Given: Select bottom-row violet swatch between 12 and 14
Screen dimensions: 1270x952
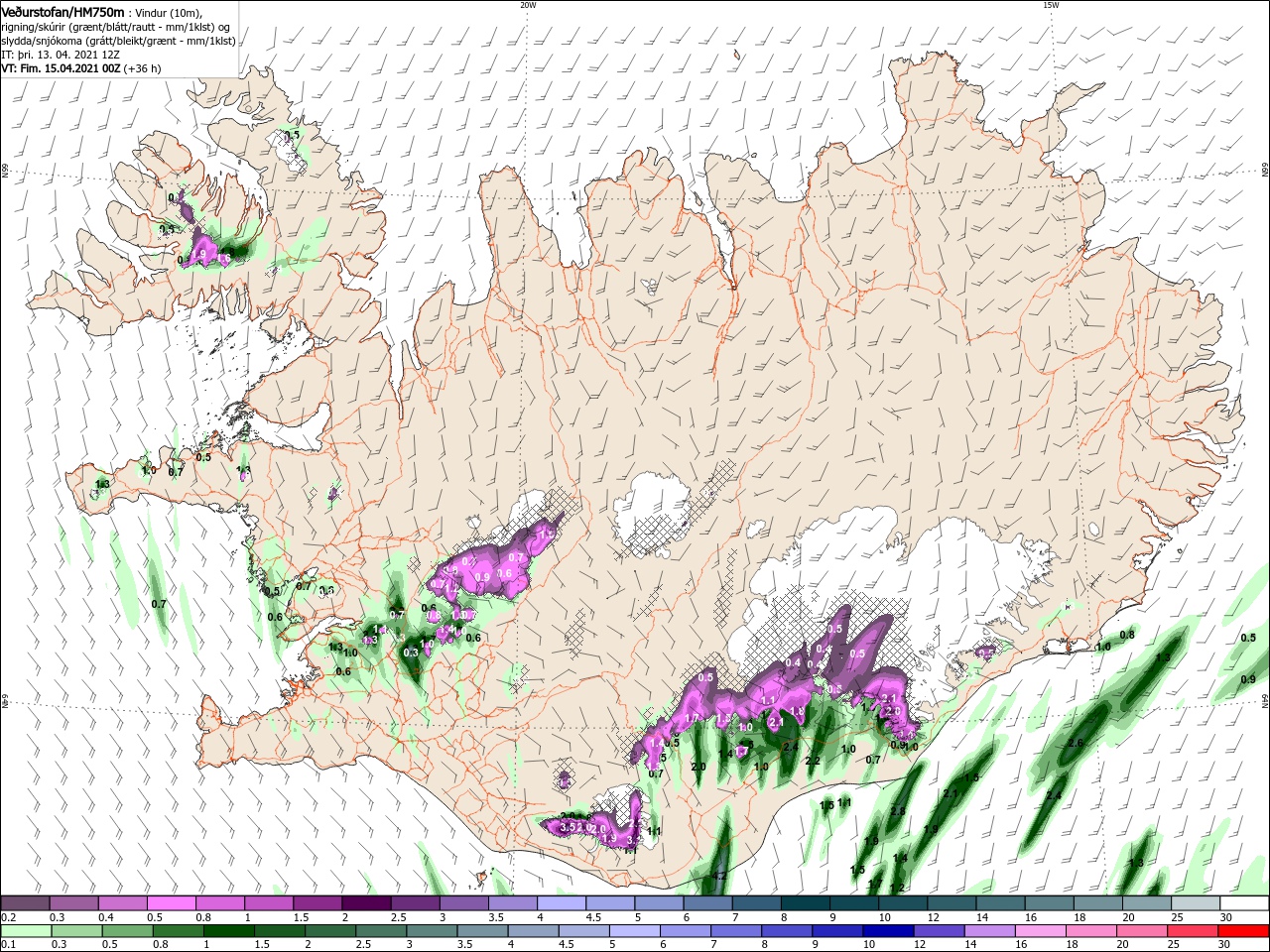Looking at the screenshot, I should (941, 931).
